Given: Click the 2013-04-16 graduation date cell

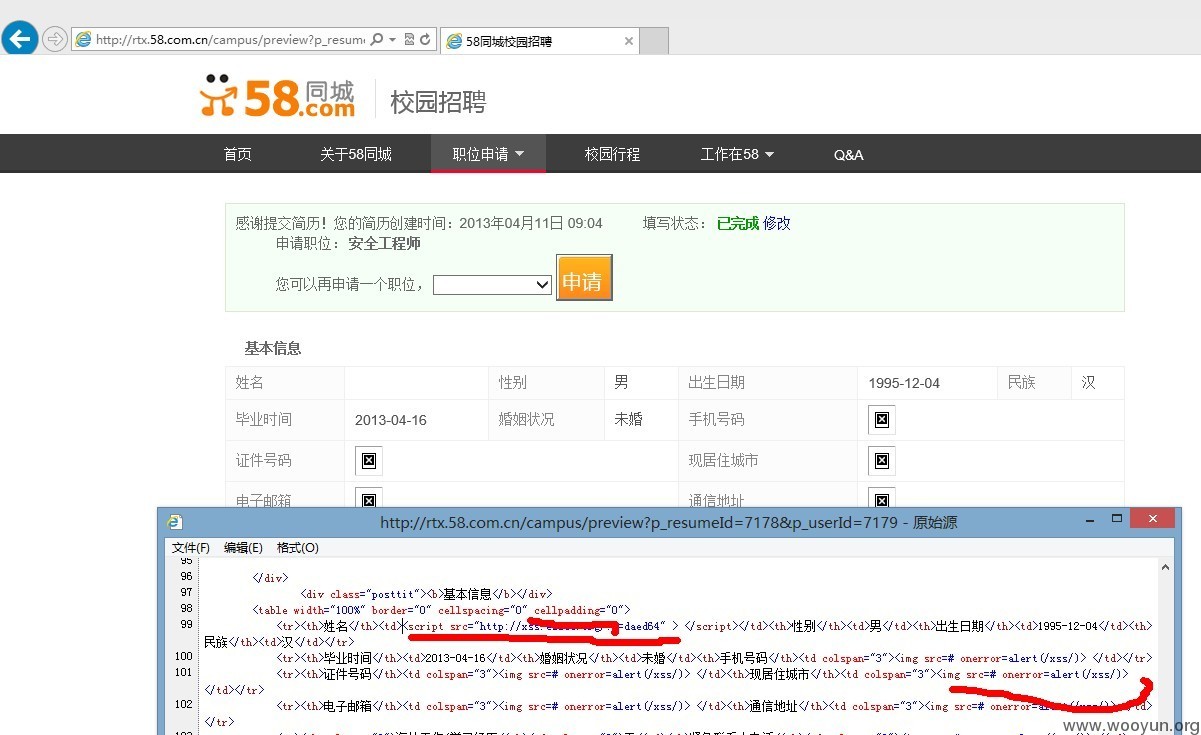Looking at the screenshot, I should point(417,420).
